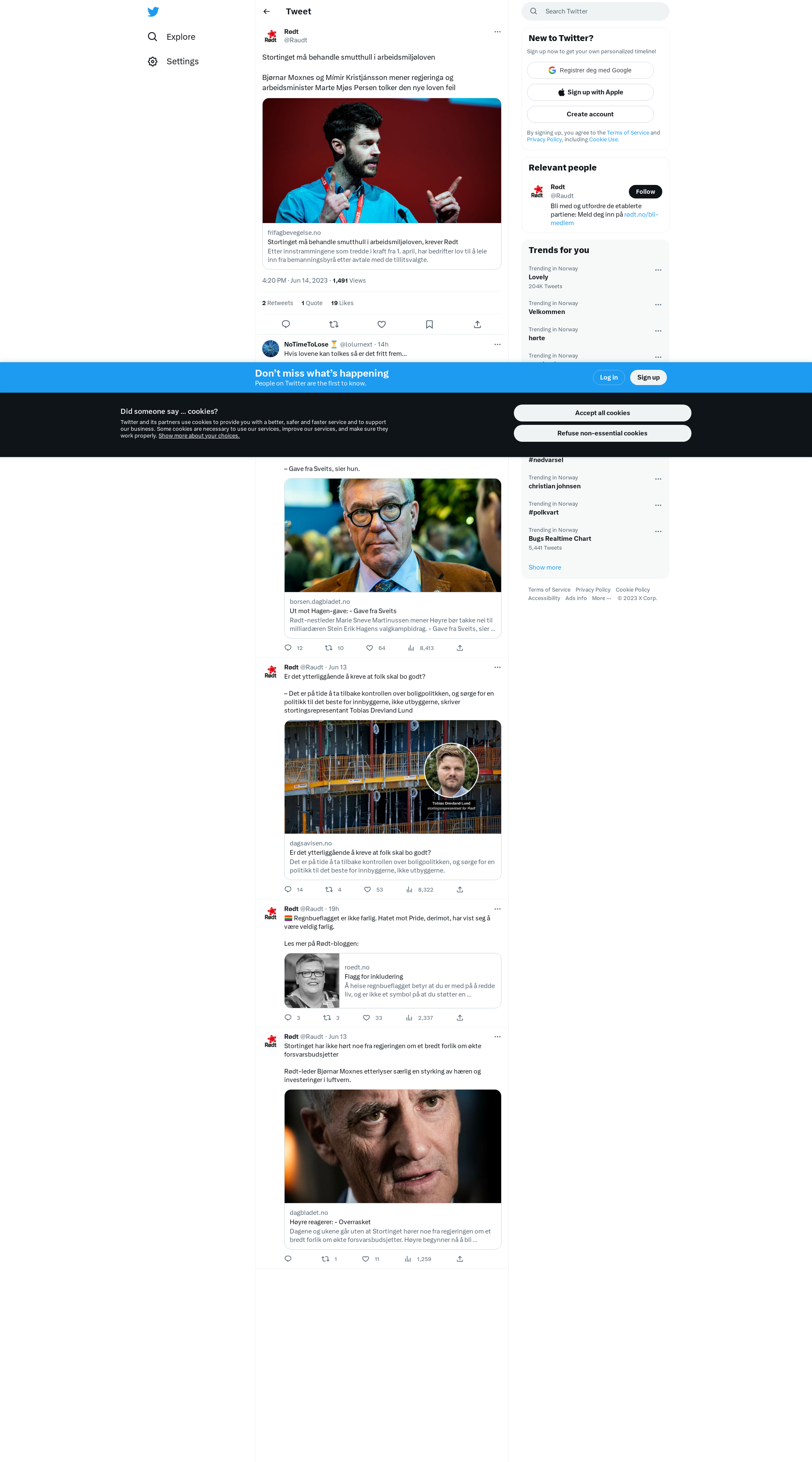
Task: Bookmark the main tweet
Action: [x=429, y=324]
